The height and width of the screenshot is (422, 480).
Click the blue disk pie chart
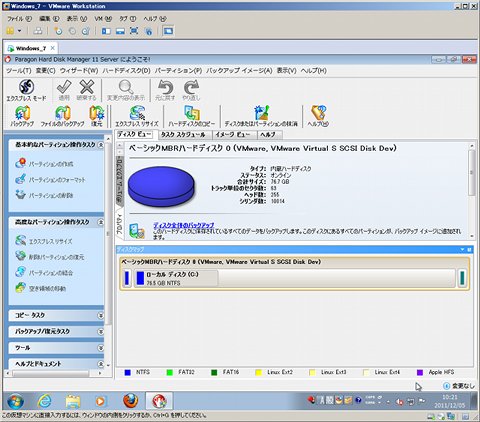pyautogui.click(x=161, y=186)
